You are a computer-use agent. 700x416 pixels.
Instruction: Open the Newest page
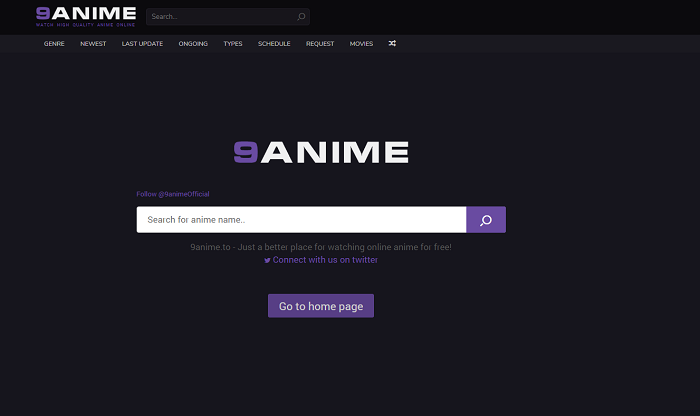click(93, 43)
